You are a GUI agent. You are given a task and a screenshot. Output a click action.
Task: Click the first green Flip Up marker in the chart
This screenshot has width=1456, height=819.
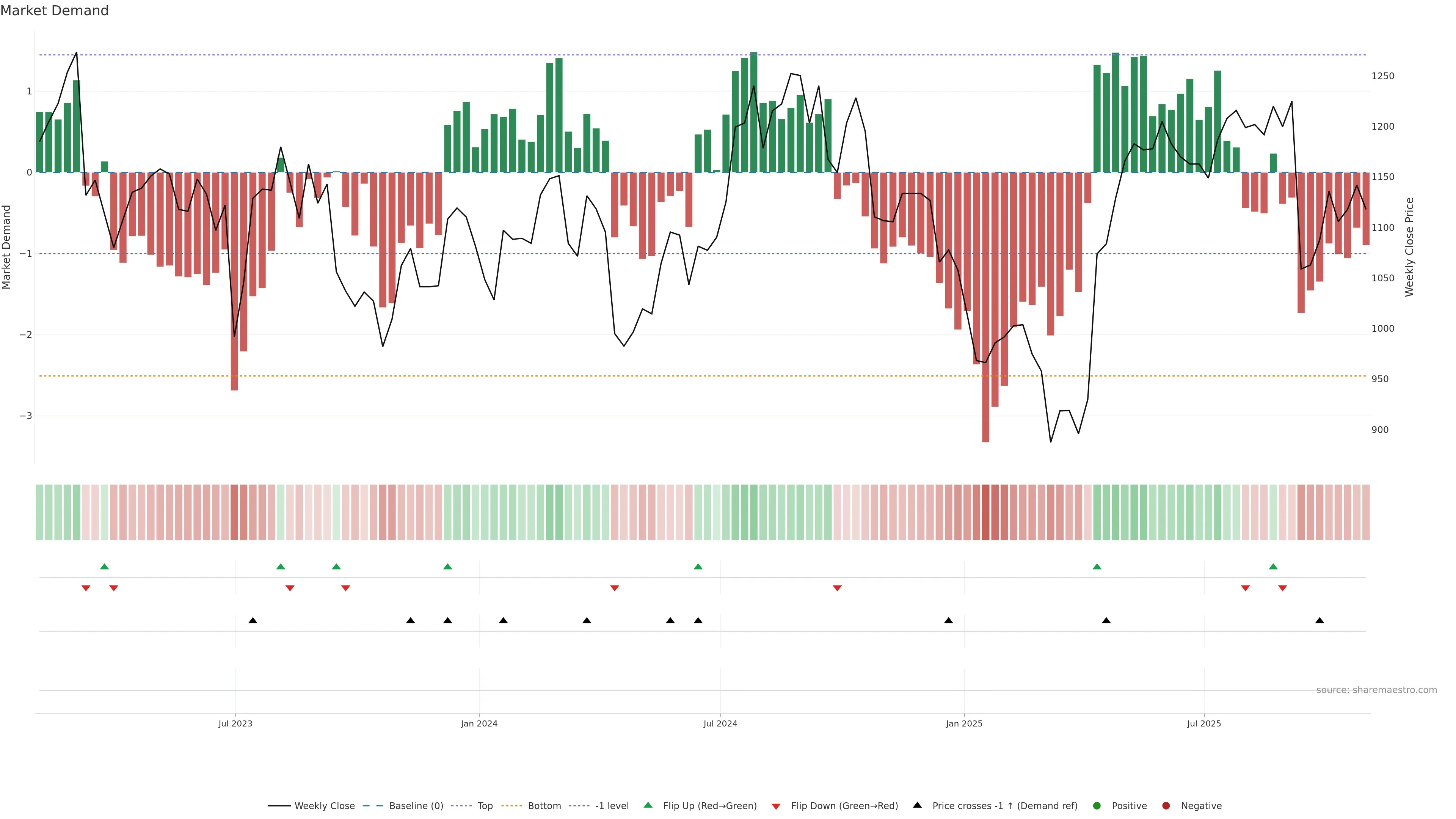[x=104, y=566]
